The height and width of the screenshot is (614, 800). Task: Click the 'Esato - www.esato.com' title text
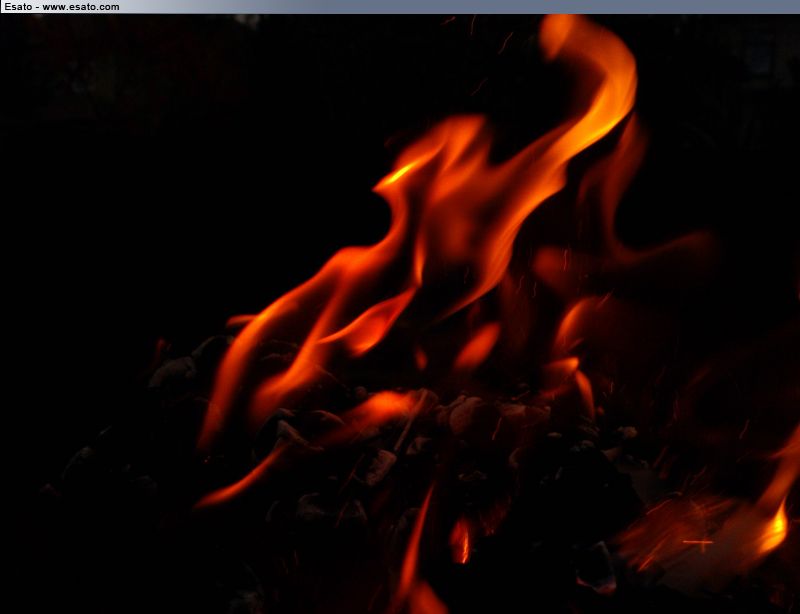[x=62, y=7]
